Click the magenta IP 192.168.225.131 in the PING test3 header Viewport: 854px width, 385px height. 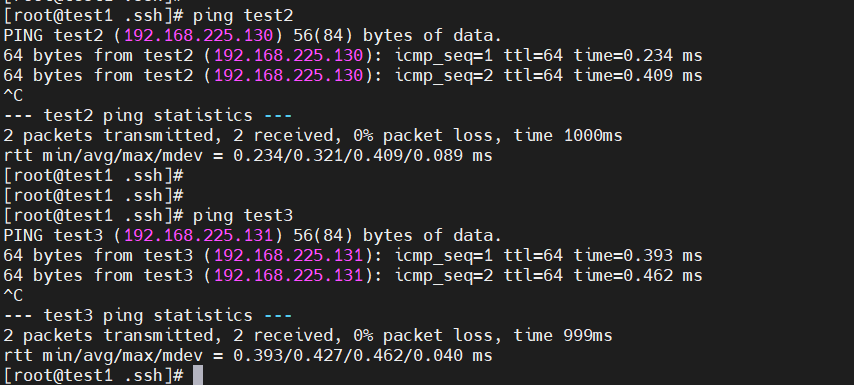pos(198,236)
